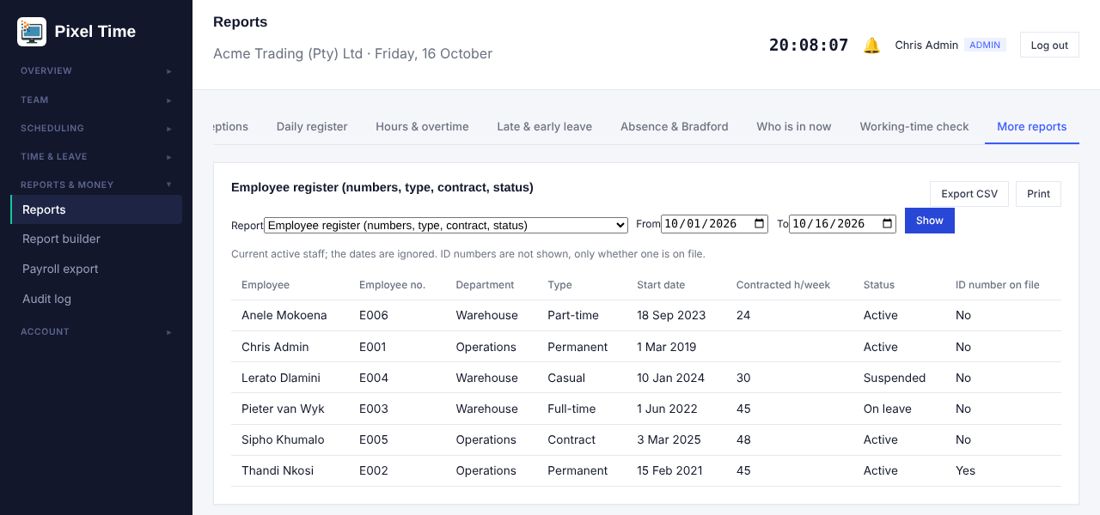Switch to the Absence & Bradford tab
The image size is (1100, 515).
click(674, 127)
